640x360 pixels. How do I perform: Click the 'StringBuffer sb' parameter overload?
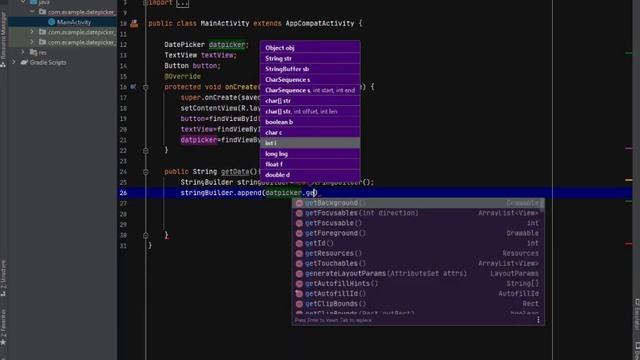point(310,69)
